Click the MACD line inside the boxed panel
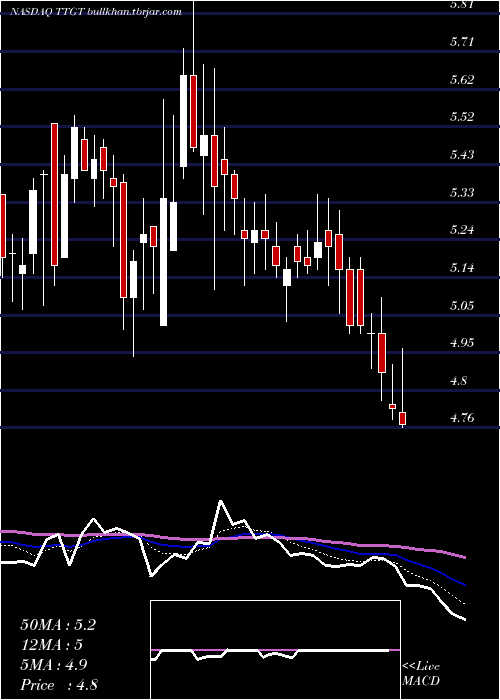The height and width of the screenshot is (700, 500). click(x=270, y=653)
